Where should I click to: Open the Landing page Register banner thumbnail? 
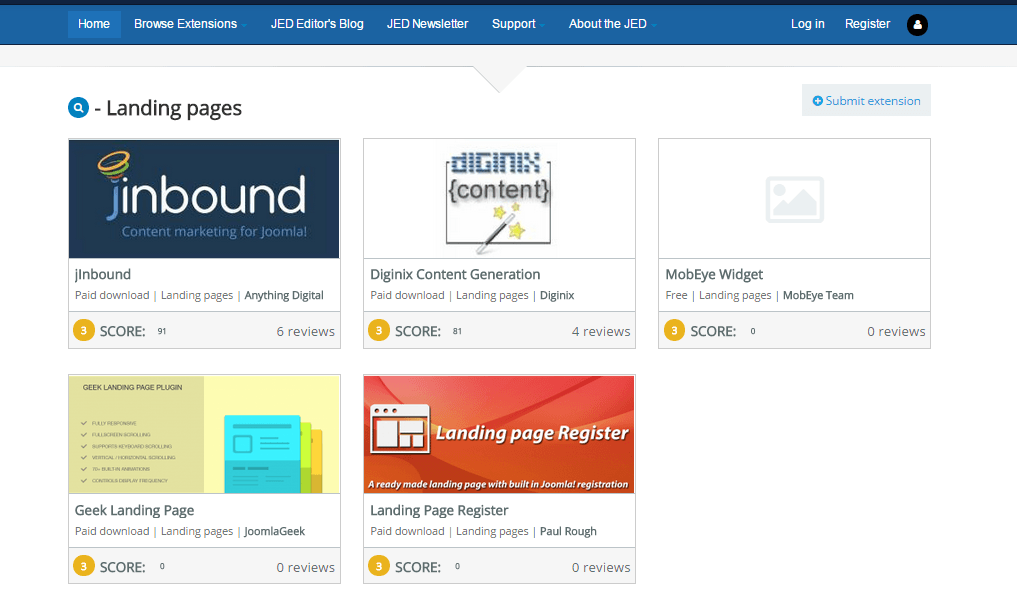click(499, 434)
